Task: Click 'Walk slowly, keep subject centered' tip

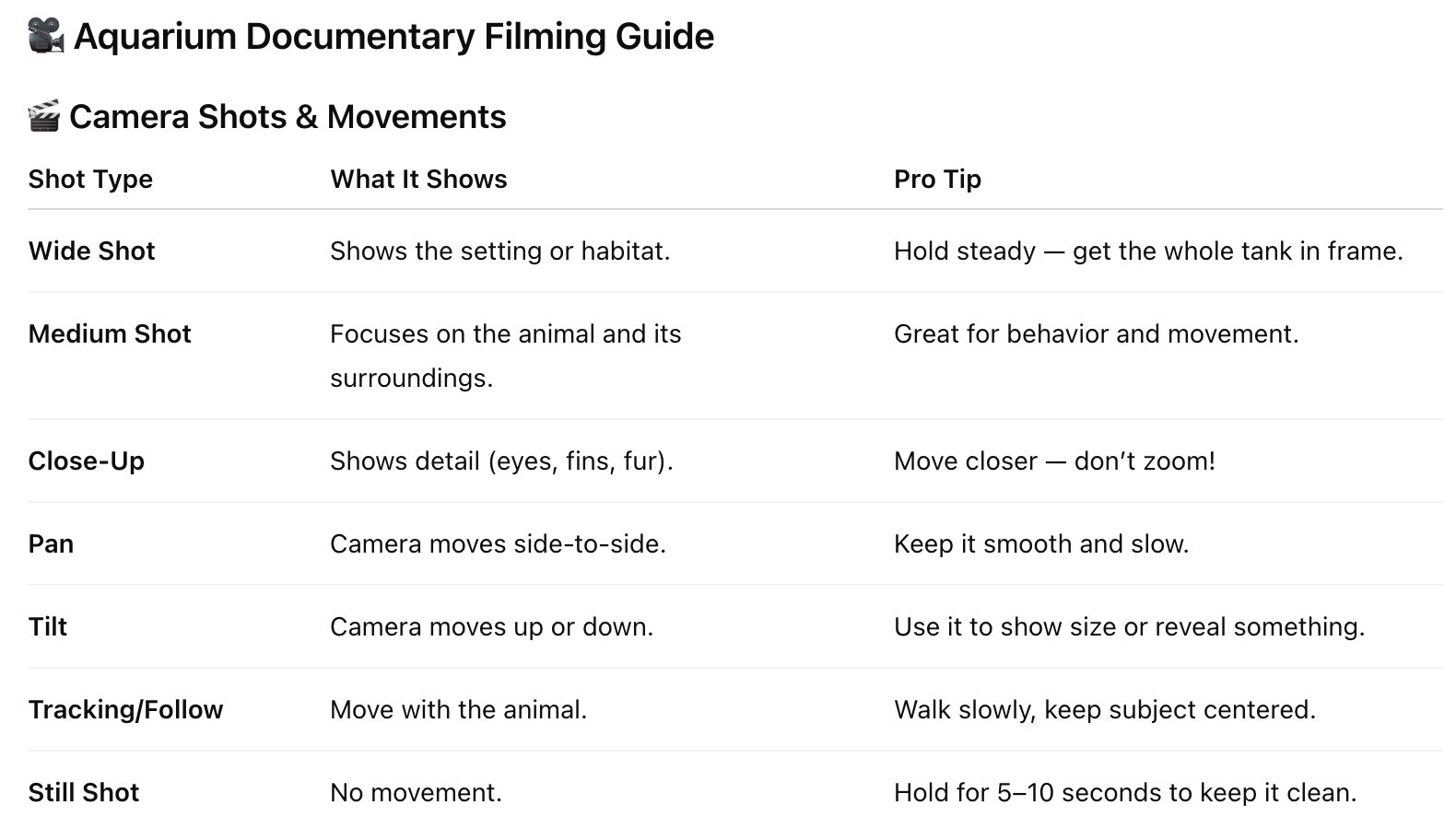Action: click(1104, 709)
